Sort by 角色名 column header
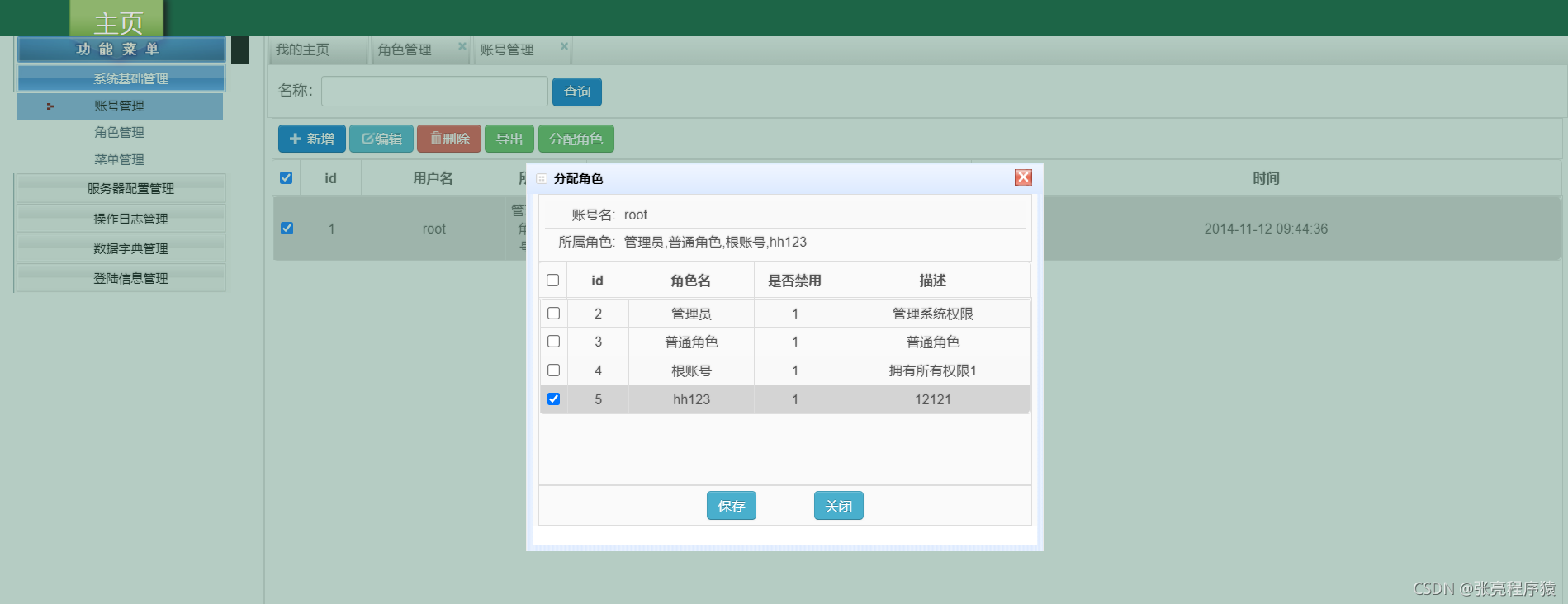The width and height of the screenshot is (1568, 604). (x=691, y=281)
